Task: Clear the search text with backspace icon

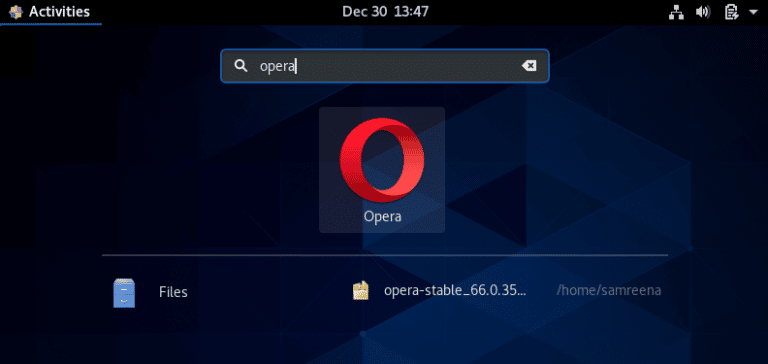Action: click(529, 66)
